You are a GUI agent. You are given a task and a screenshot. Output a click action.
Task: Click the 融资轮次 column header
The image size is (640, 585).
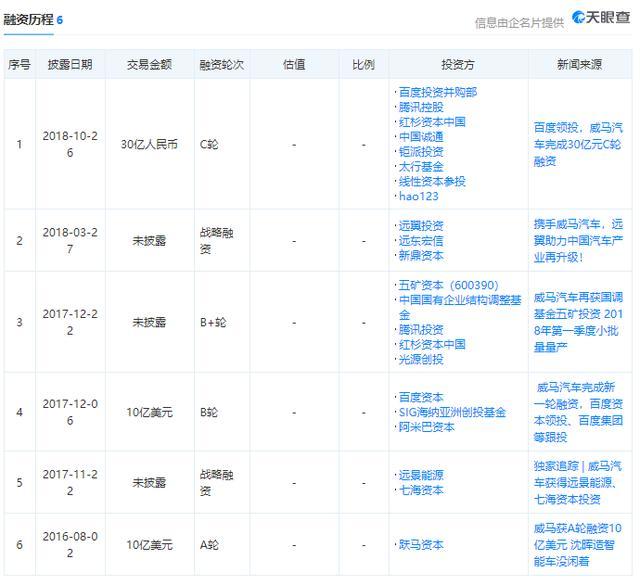[222, 65]
